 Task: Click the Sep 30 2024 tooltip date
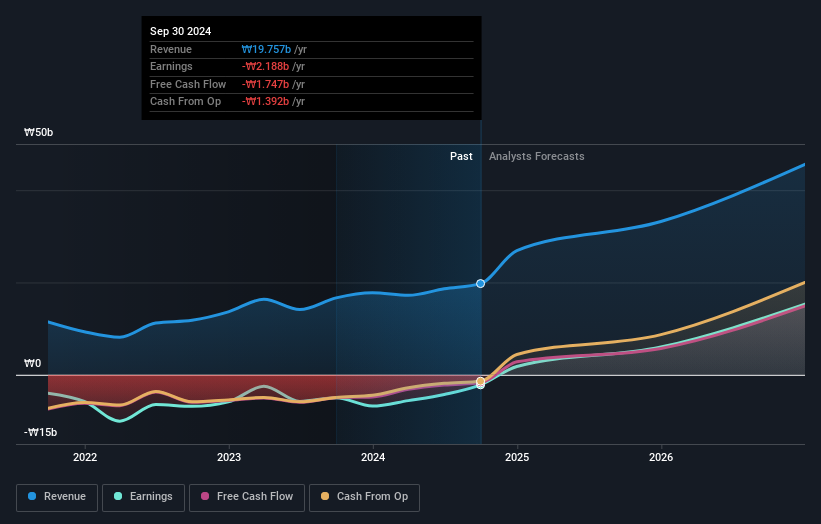(181, 31)
